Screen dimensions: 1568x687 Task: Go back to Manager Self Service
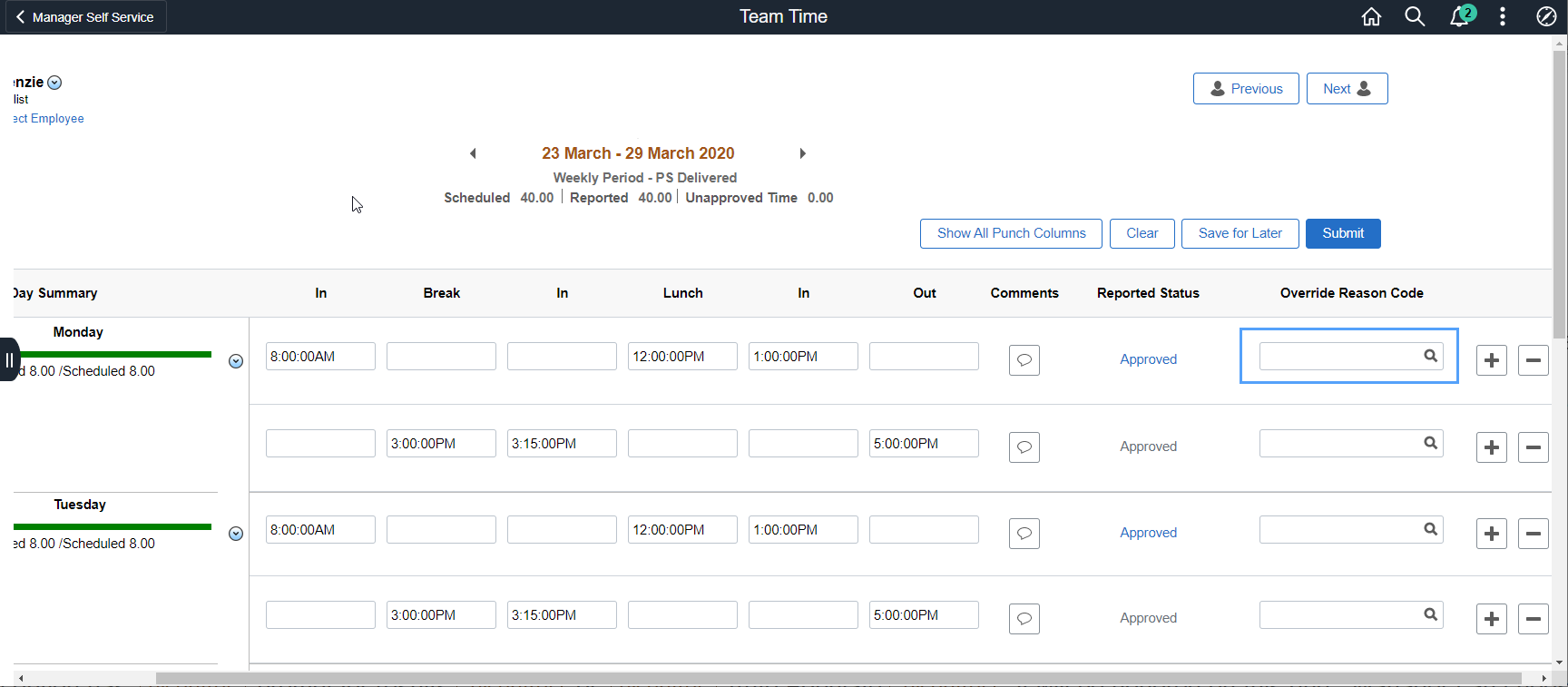click(85, 17)
